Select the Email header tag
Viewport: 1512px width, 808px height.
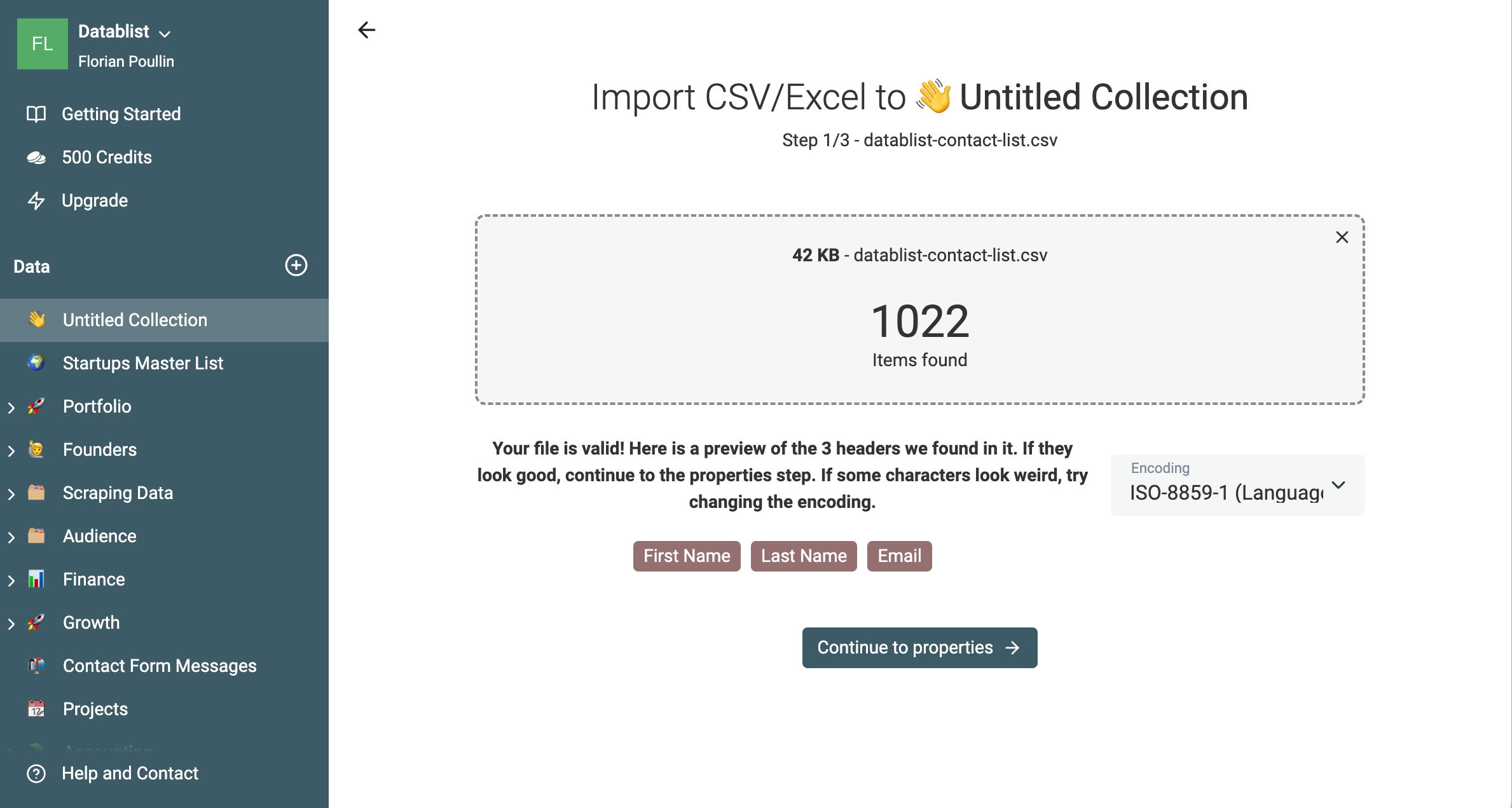[x=899, y=556]
